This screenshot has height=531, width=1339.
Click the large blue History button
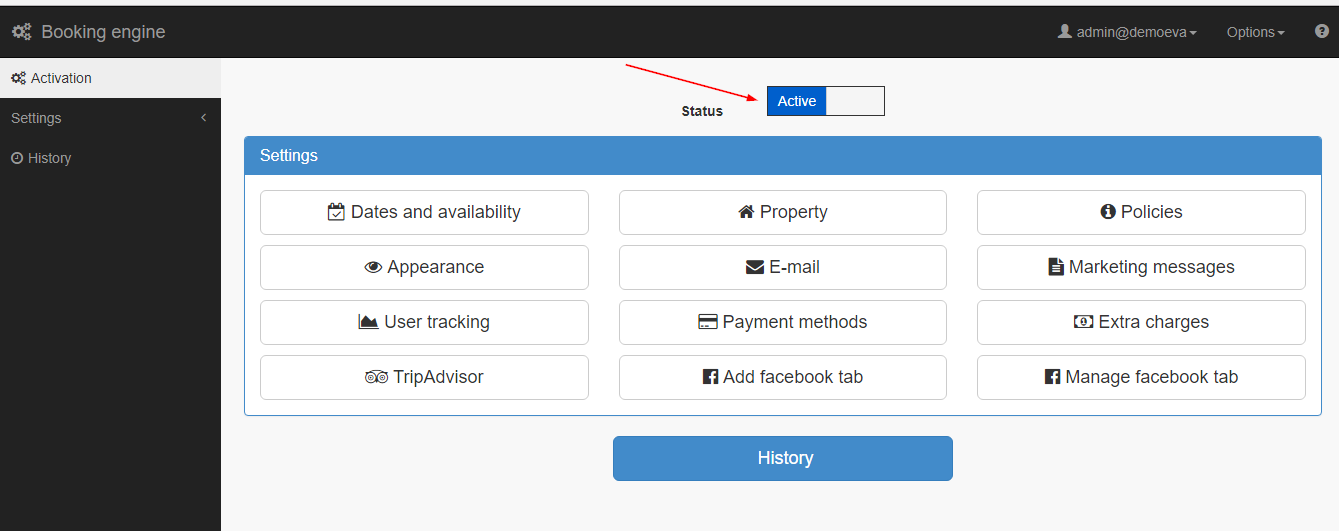(782, 458)
